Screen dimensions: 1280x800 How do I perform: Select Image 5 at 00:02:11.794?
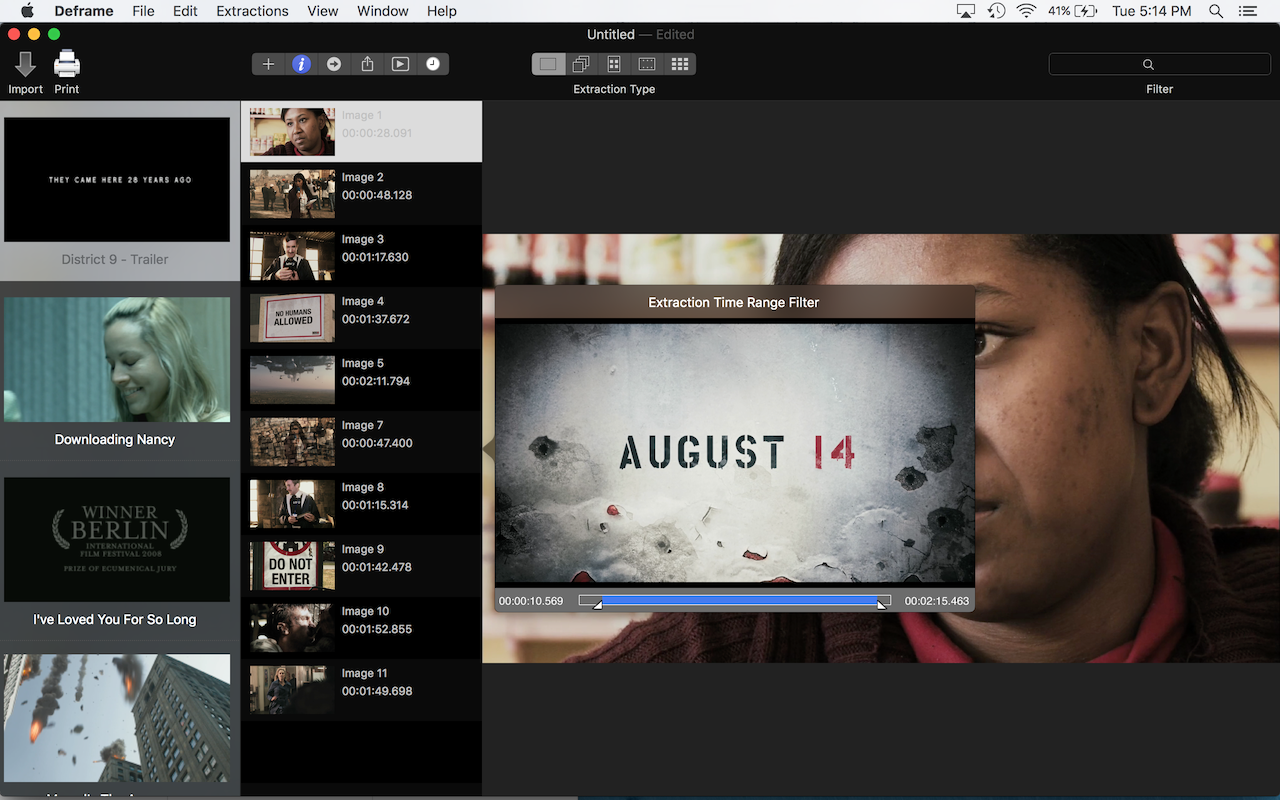point(361,379)
